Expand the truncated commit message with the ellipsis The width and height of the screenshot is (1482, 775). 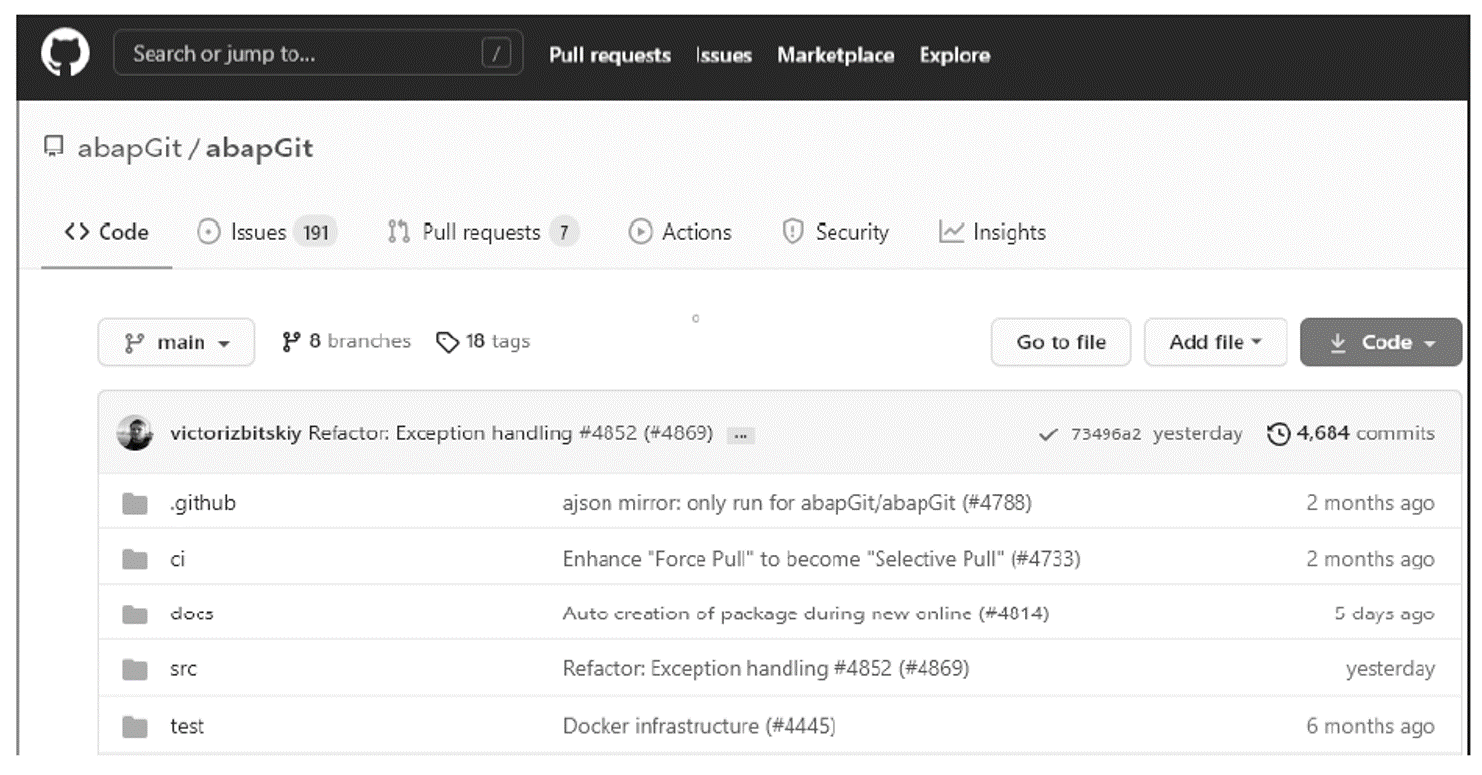click(740, 434)
